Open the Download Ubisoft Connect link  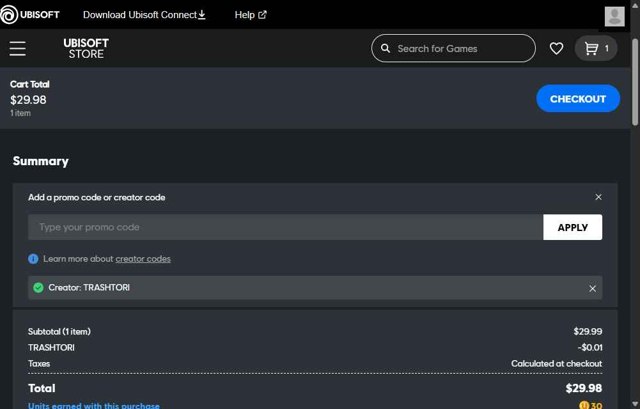click(144, 15)
